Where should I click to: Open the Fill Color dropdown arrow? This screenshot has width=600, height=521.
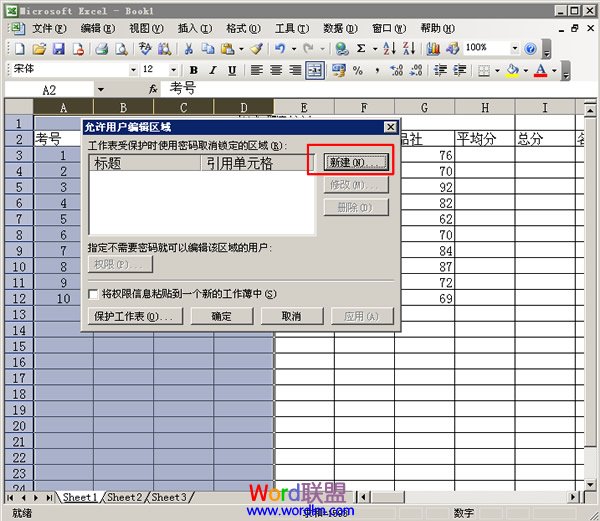526,70
